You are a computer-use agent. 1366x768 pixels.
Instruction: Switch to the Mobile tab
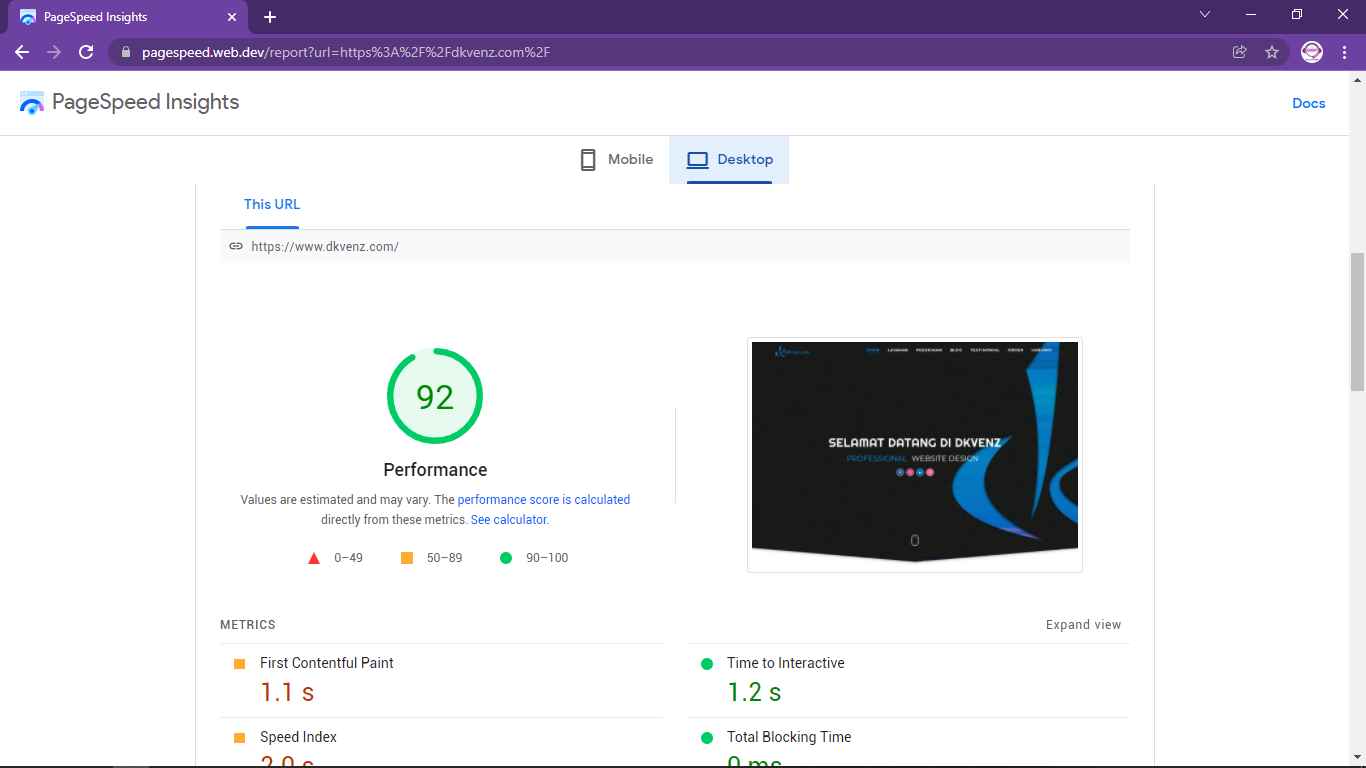(x=617, y=160)
